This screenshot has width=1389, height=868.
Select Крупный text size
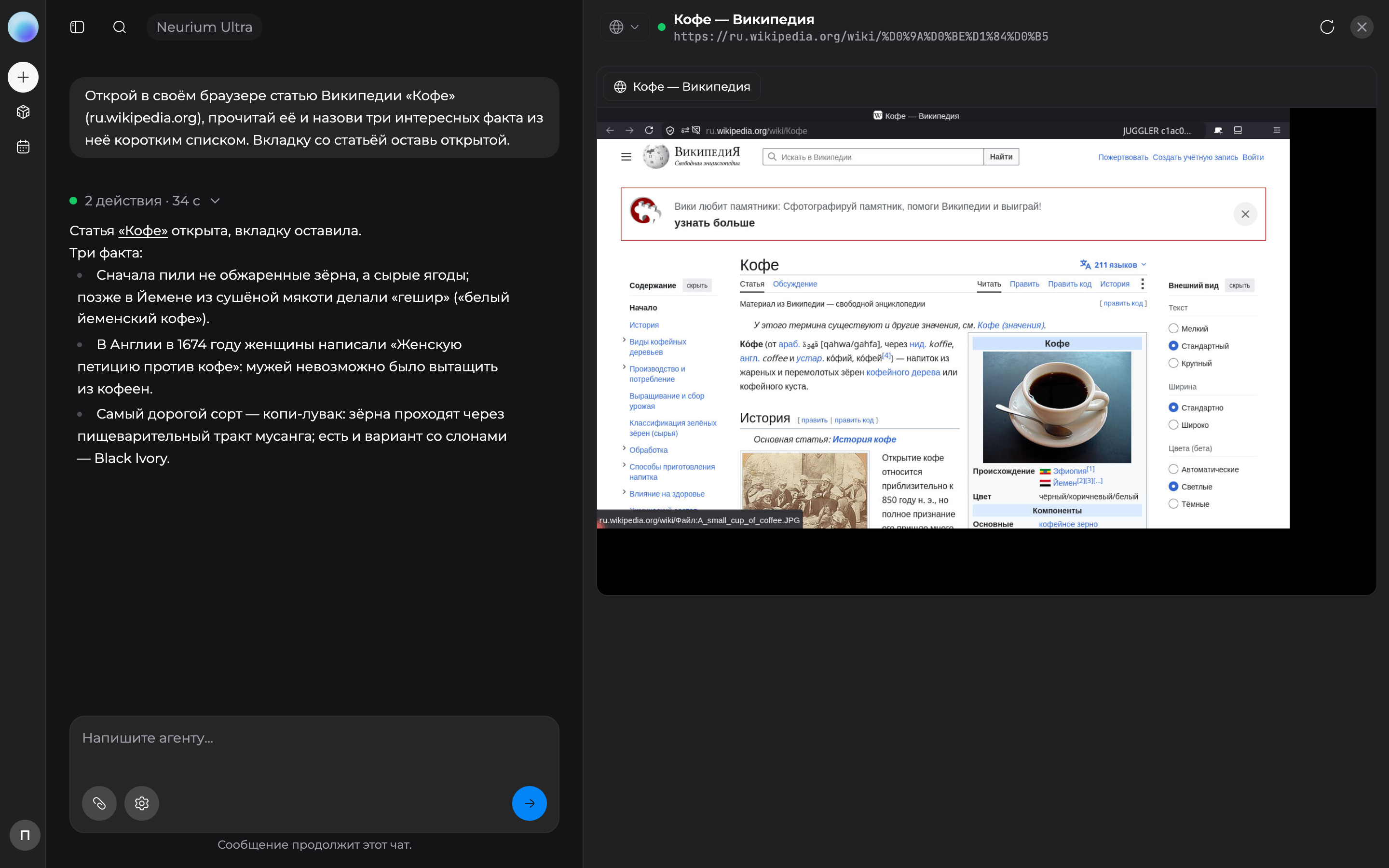1173,364
